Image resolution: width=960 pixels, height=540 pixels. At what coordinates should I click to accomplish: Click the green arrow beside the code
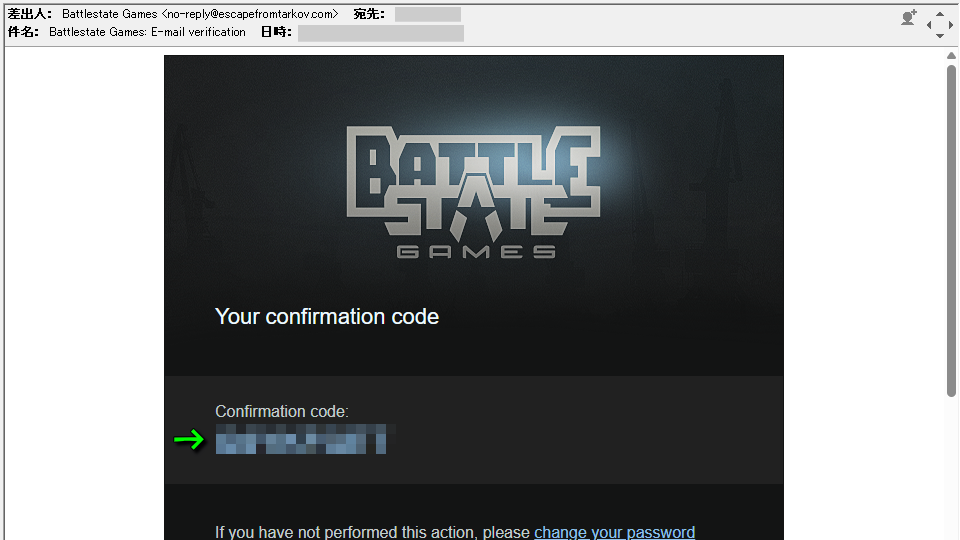189,440
